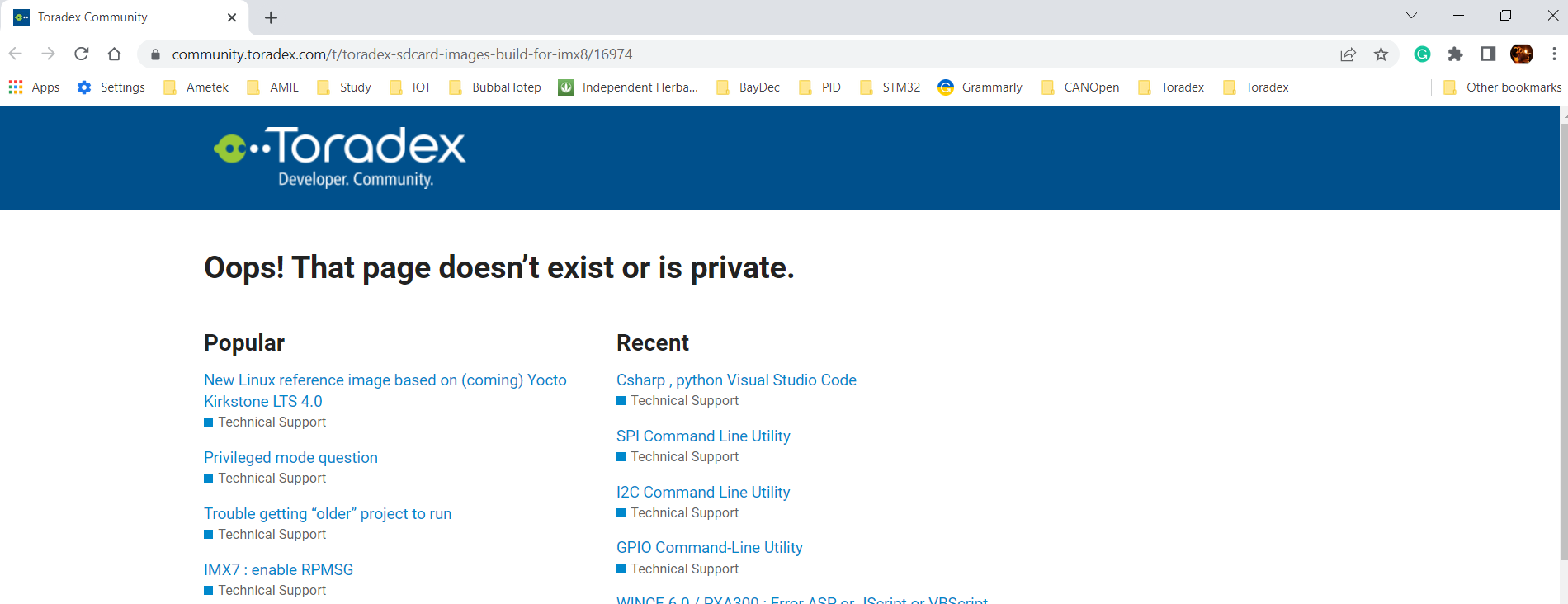
Task: Open the Independent Herba... bookmark
Action: coord(628,87)
